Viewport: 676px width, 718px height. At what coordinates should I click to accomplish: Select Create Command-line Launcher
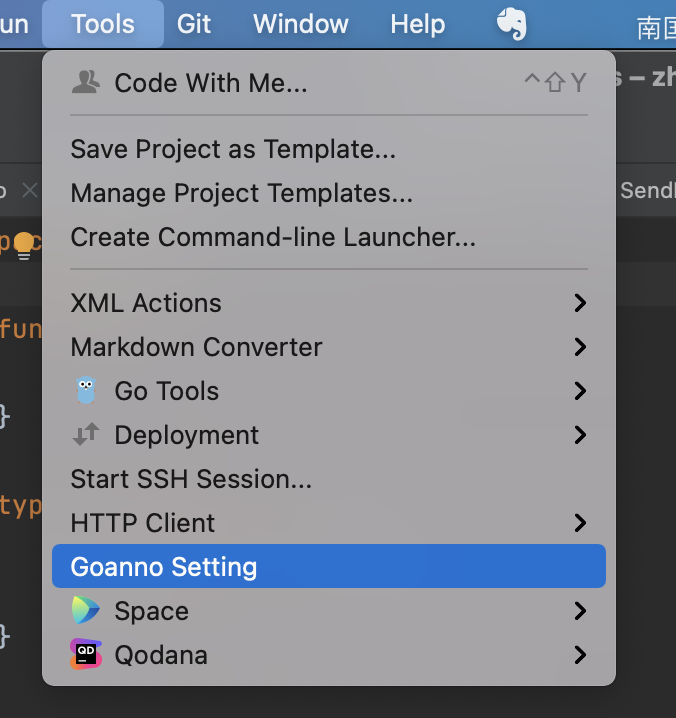[x=273, y=237]
